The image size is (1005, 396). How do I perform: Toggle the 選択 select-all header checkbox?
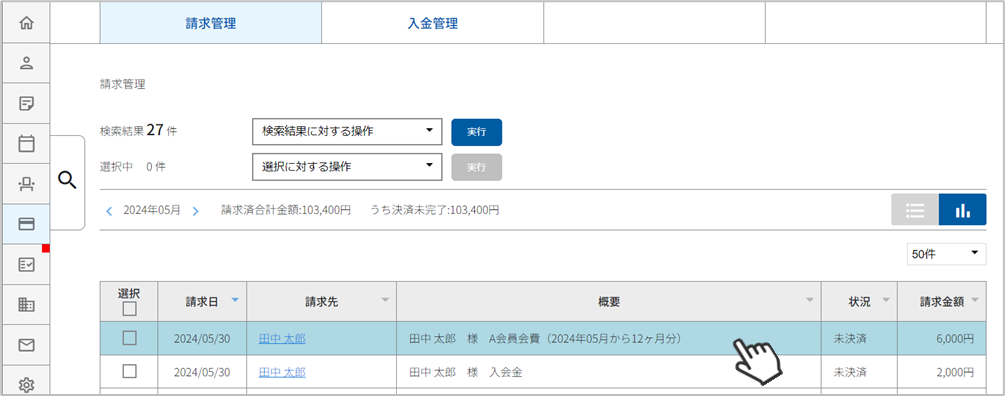click(129, 309)
